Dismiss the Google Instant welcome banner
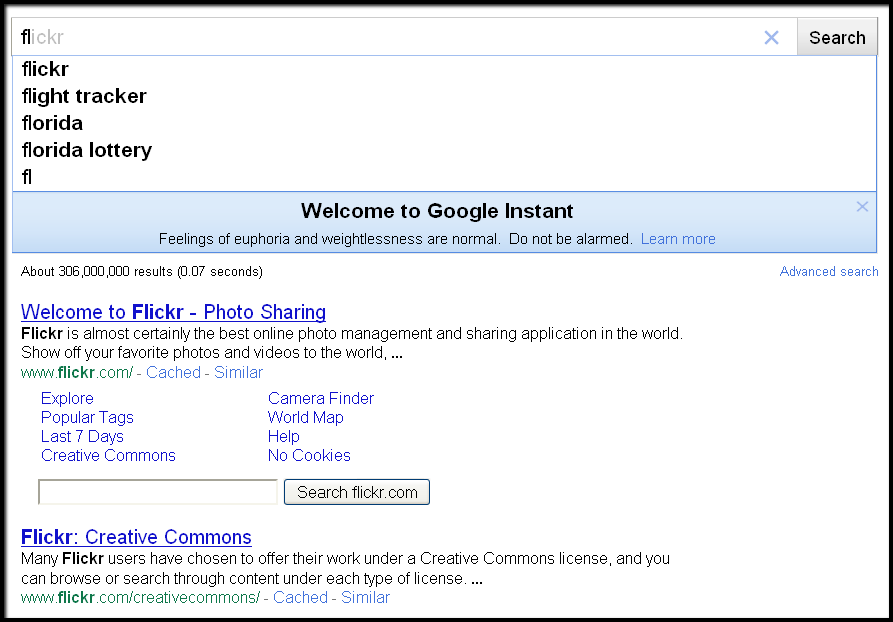The height and width of the screenshot is (622, 893). (x=862, y=207)
